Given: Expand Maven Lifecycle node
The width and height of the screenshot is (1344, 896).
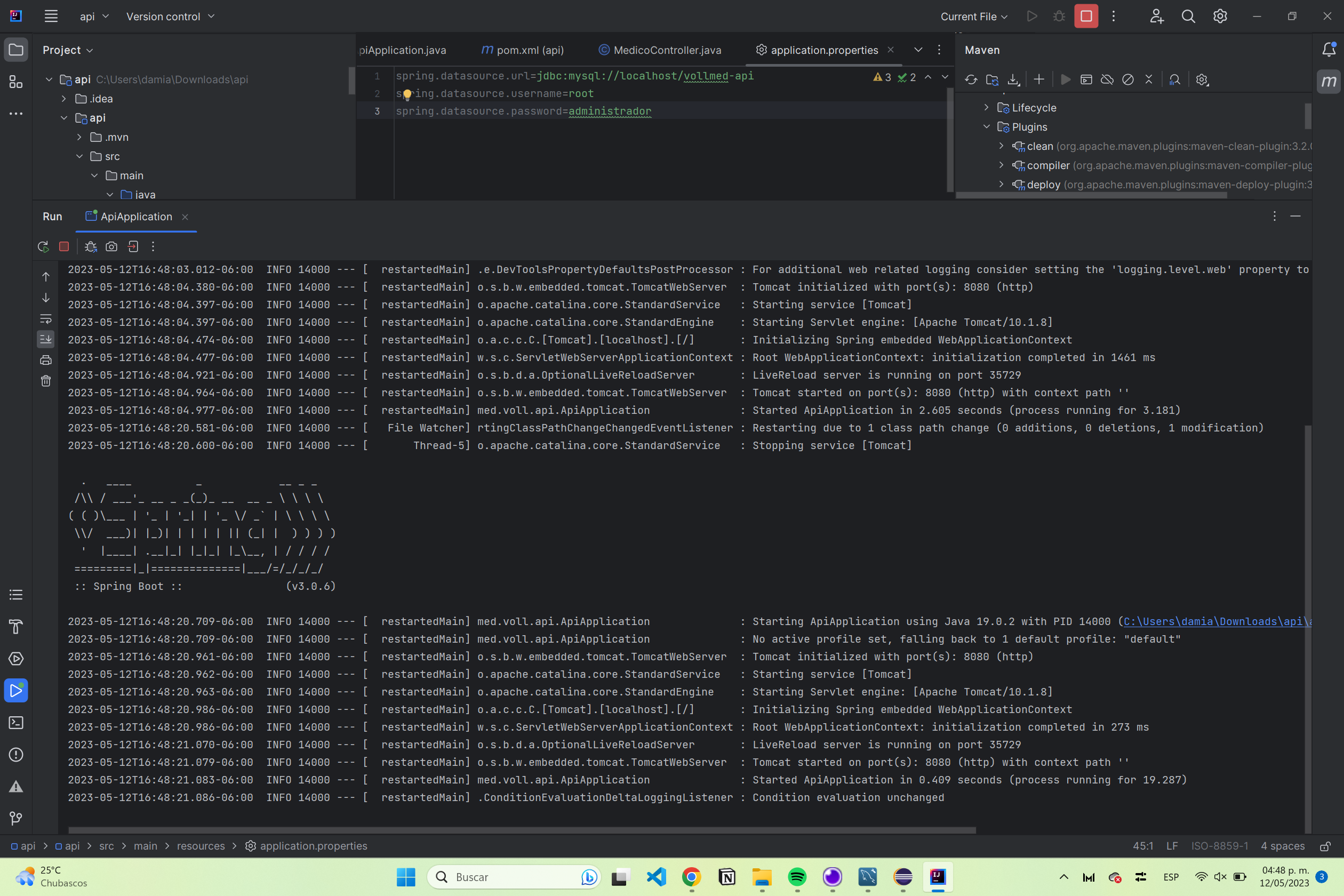Looking at the screenshot, I should point(986,107).
